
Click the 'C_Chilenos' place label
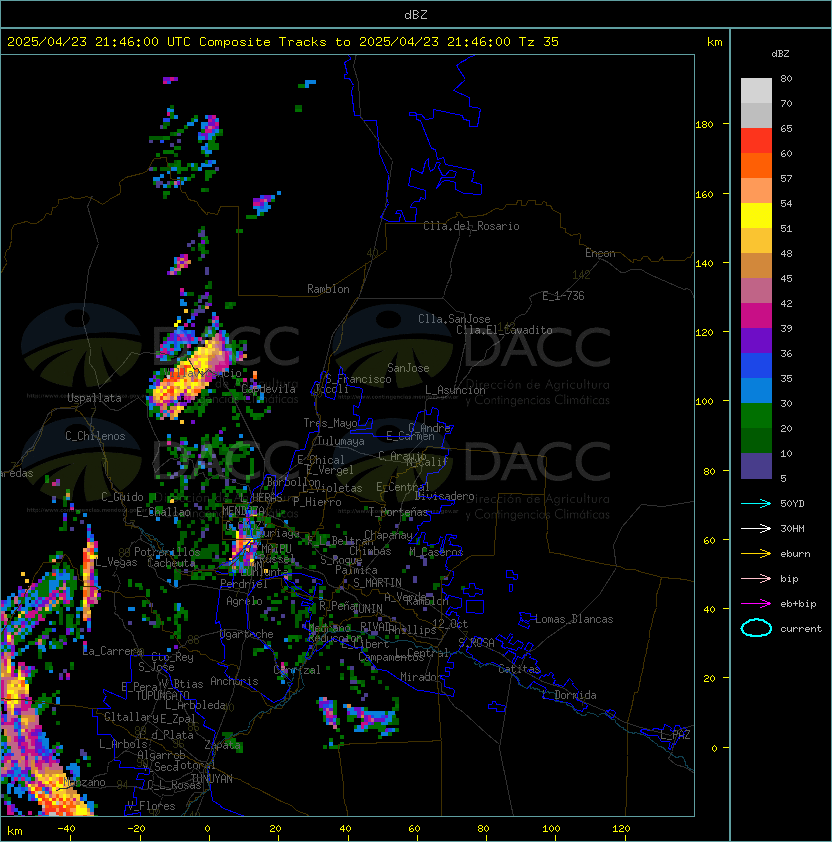point(95,436)
